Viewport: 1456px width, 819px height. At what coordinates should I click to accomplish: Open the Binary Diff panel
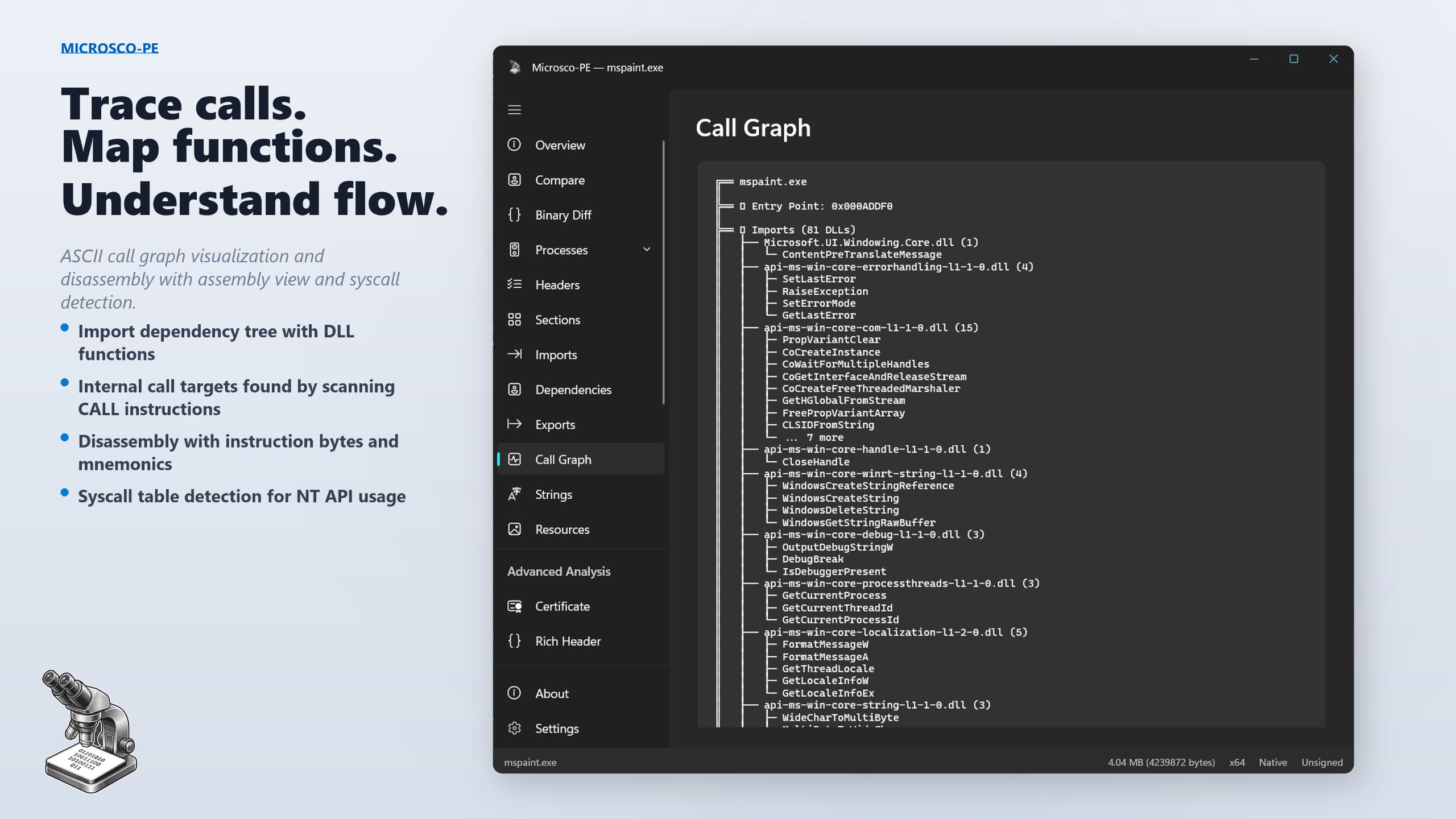click(x=565, y=215)
